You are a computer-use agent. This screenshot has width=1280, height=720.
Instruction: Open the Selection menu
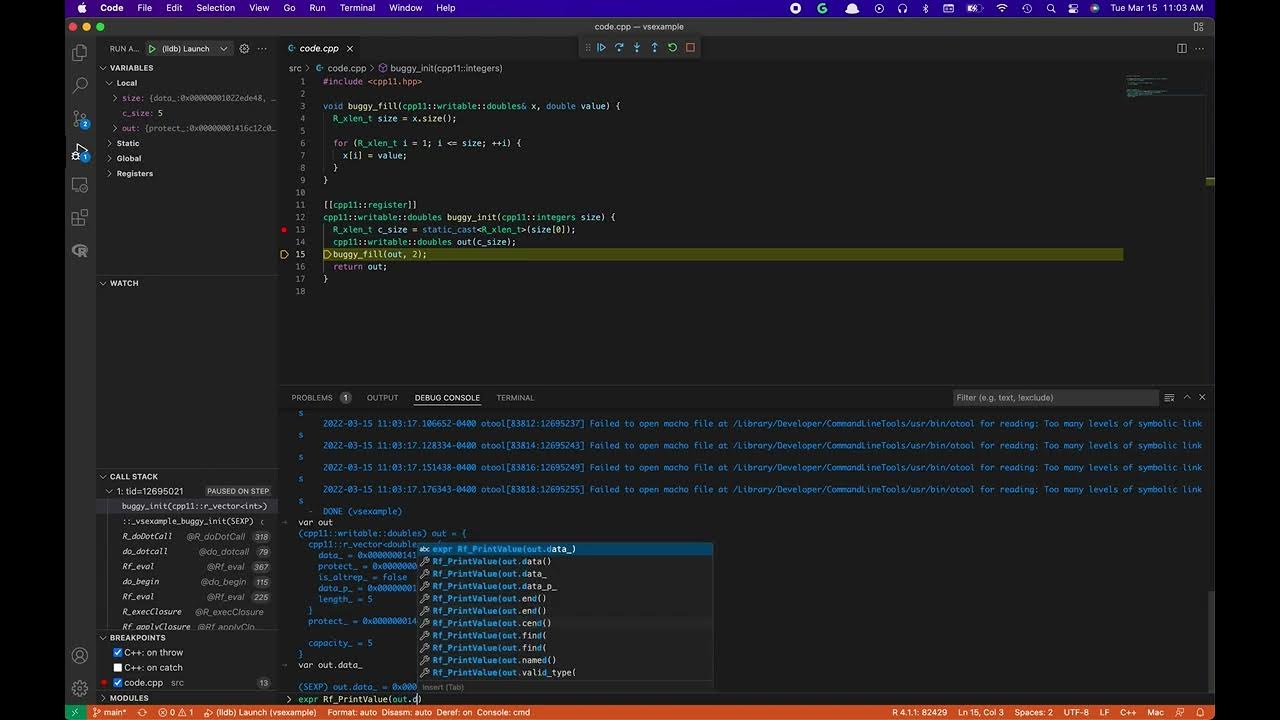216,8
